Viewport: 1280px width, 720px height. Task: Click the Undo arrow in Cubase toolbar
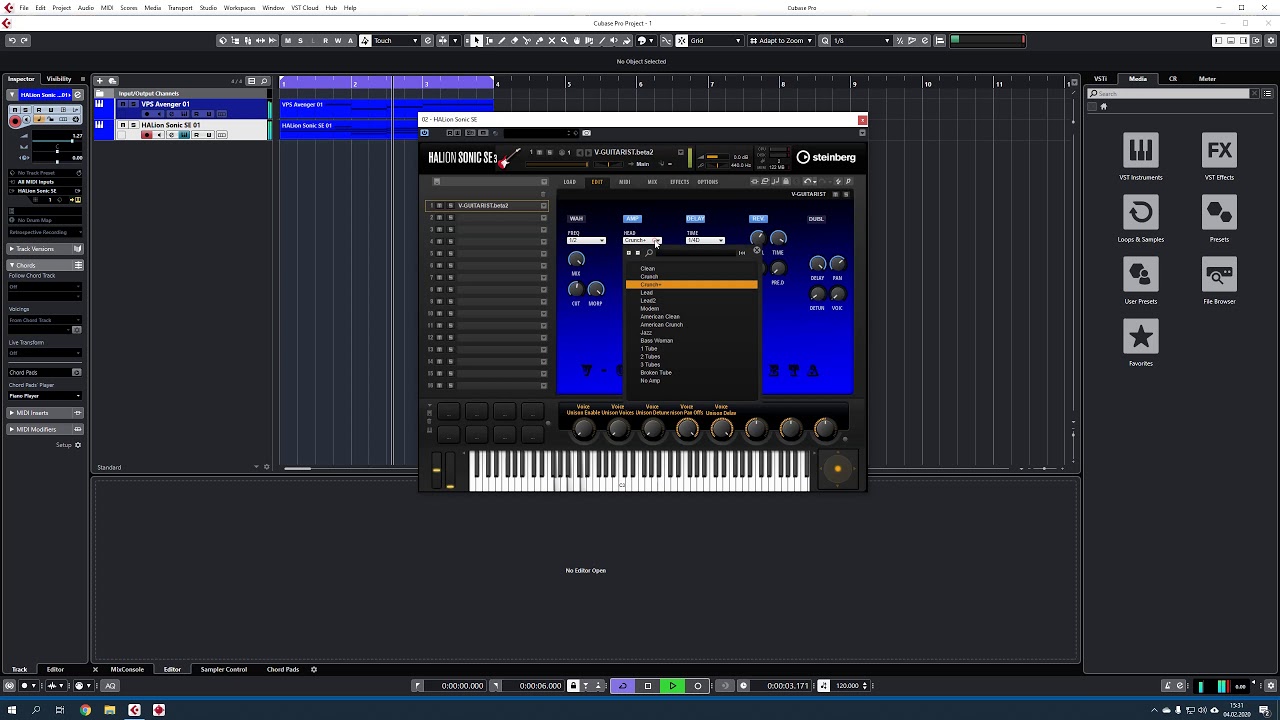click(x=11, y=40)
